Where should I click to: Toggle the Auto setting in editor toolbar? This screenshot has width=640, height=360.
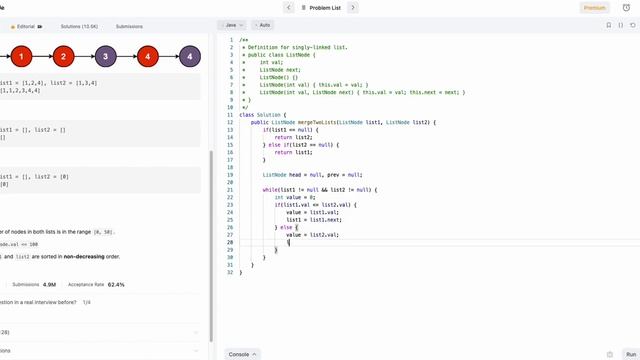(x=262, y=25)
